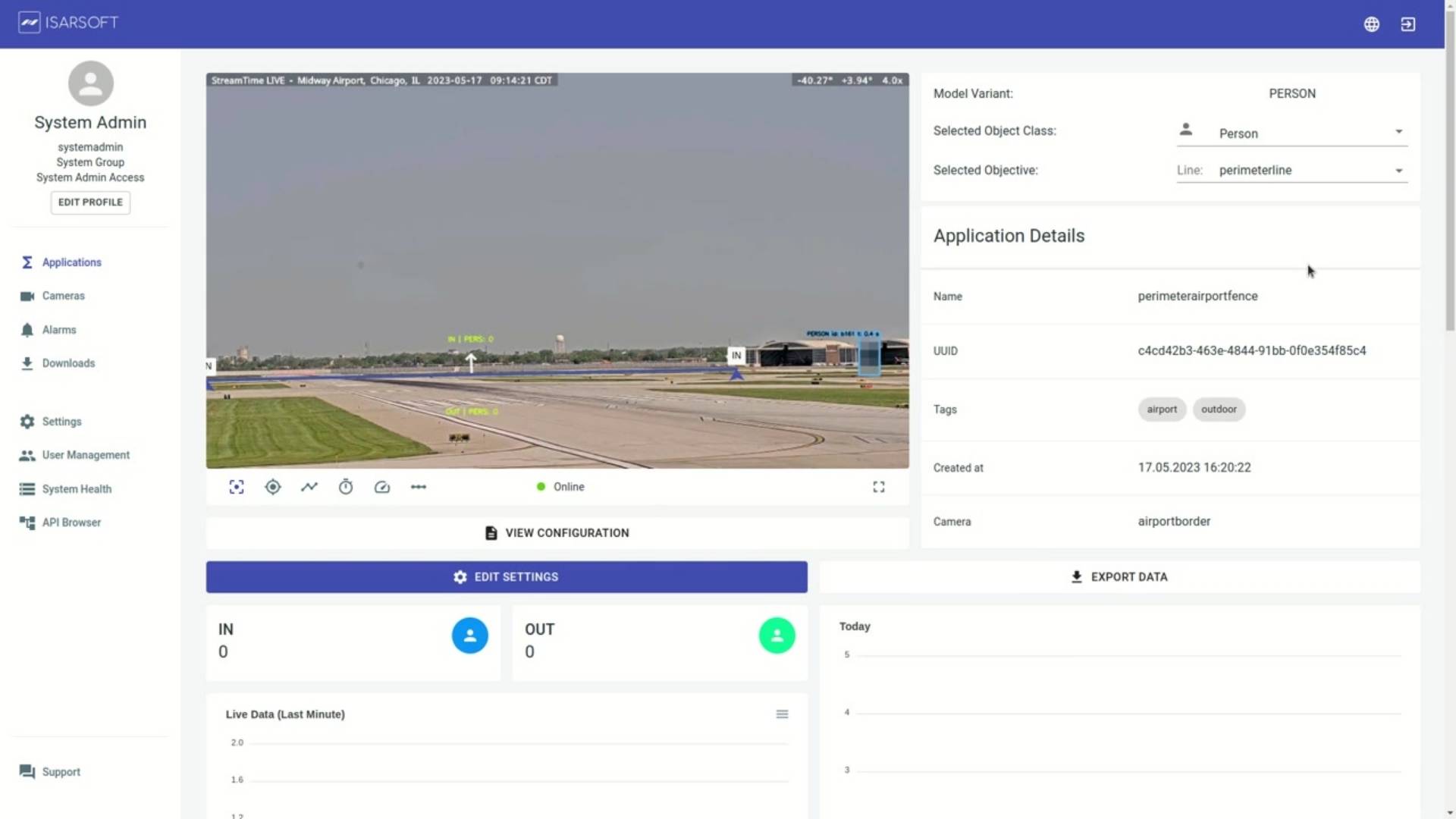Viewport: 1456px width, 819px height.
Task: Click the stopwatch timer icon under the video
Action: [x=345, y=487]
